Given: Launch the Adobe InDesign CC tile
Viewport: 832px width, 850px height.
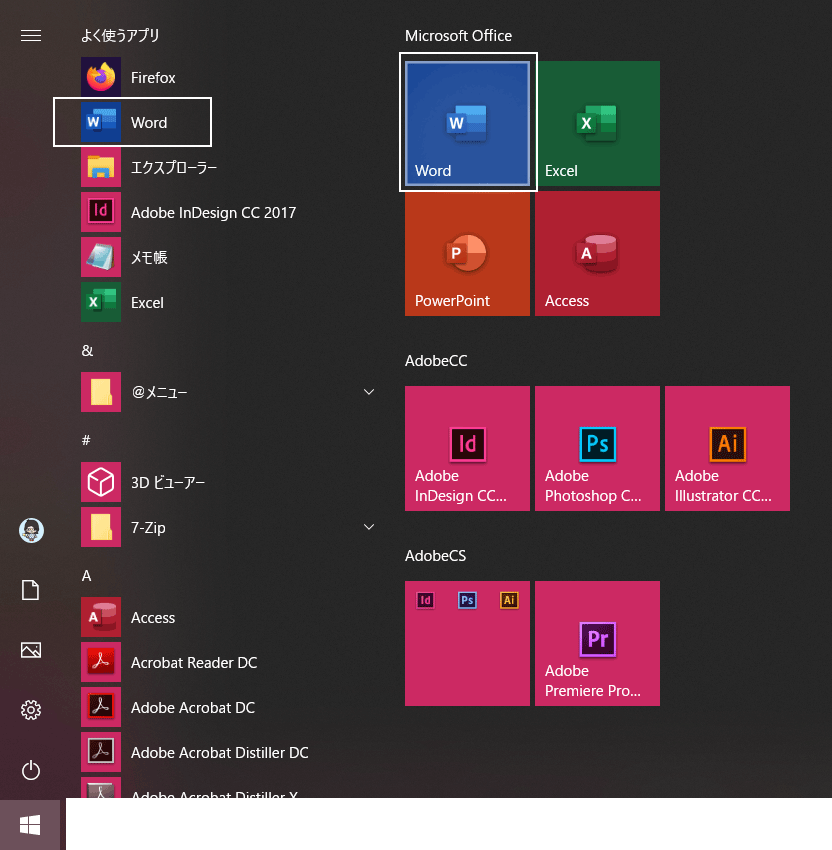Looking at the screenshot, I should [467, 448].
